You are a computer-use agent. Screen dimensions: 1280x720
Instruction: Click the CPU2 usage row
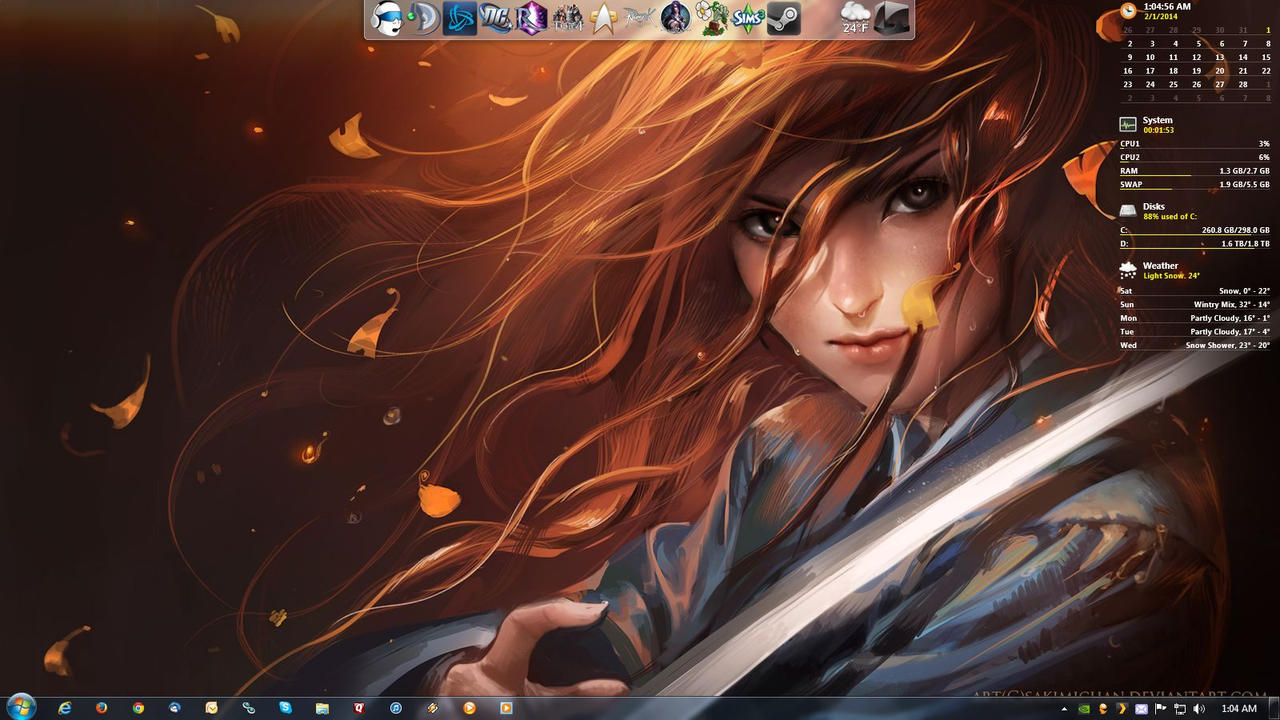[x=1195, y=157]
